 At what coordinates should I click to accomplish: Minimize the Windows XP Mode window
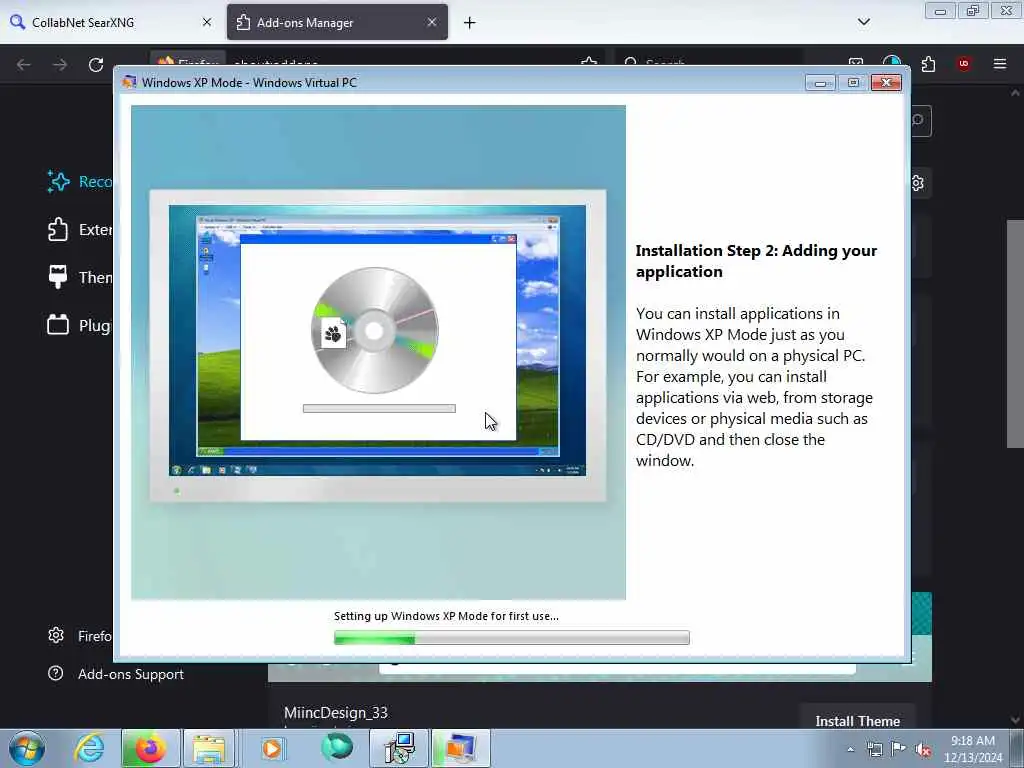pyautogui.click(x=820, y=83)
